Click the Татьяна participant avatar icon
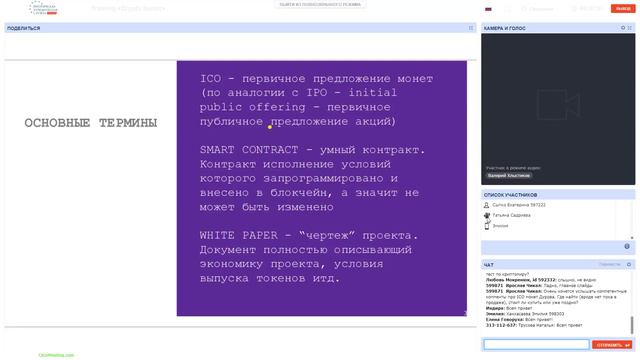 click(x=487, y=215)
